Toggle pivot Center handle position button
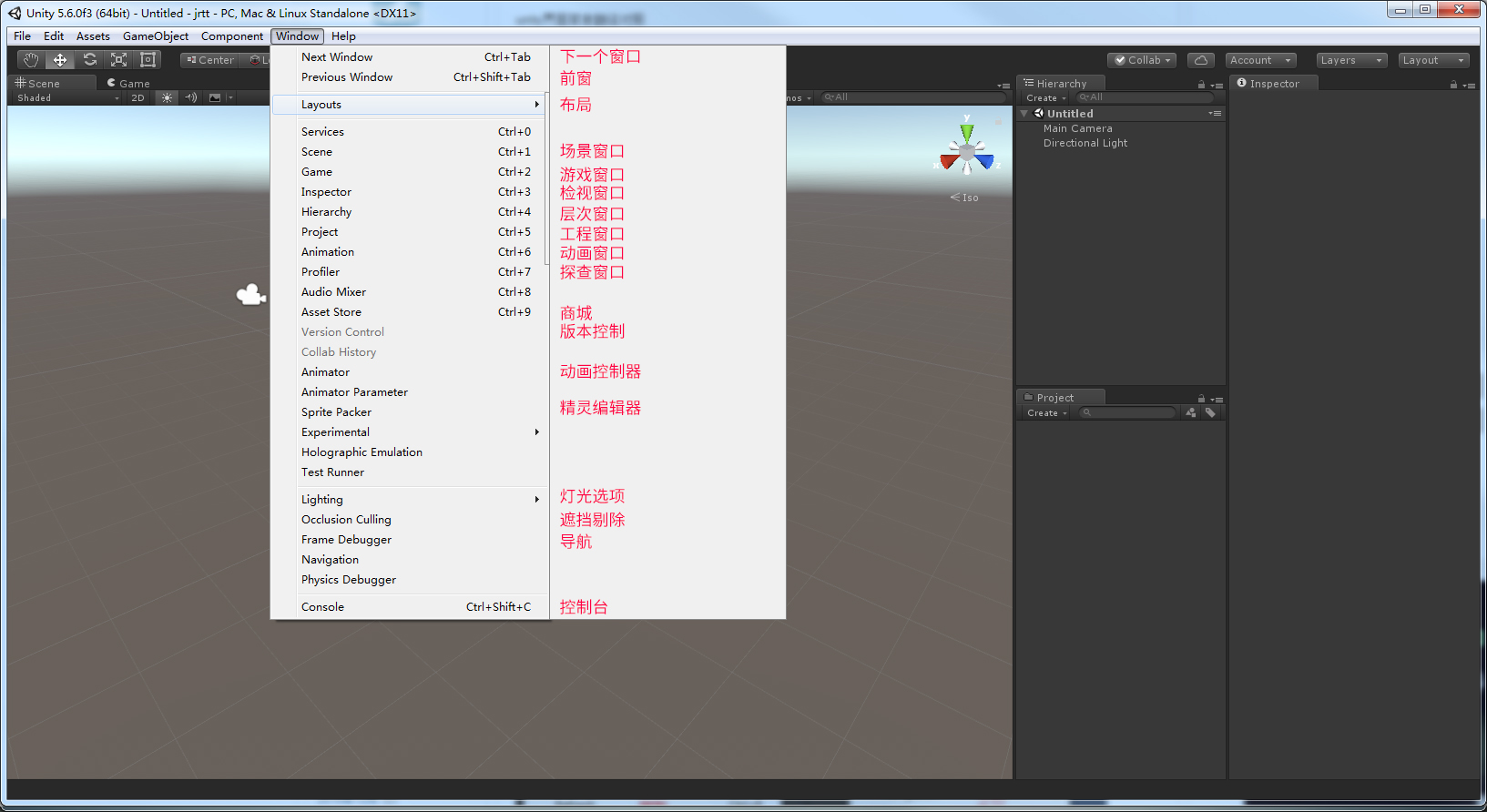 (210, 60)
